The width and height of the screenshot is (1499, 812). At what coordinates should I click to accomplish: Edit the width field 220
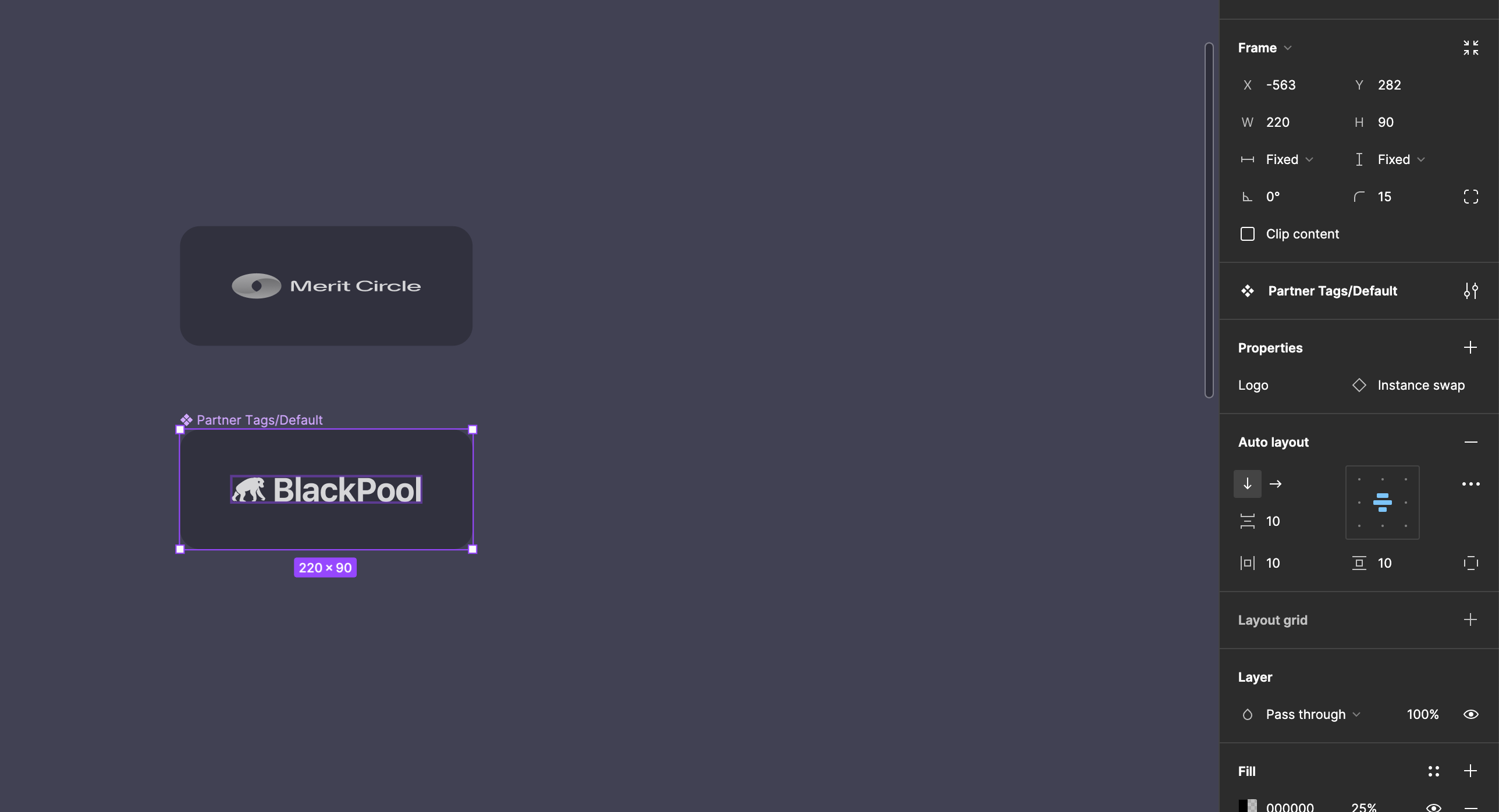click(x=1278, y=122)
